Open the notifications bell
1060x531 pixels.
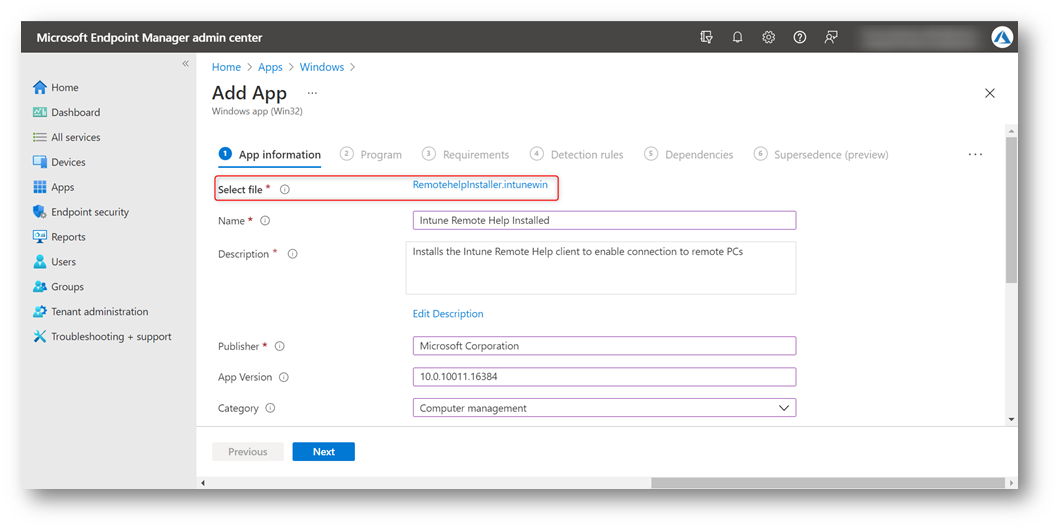point(738,37)
